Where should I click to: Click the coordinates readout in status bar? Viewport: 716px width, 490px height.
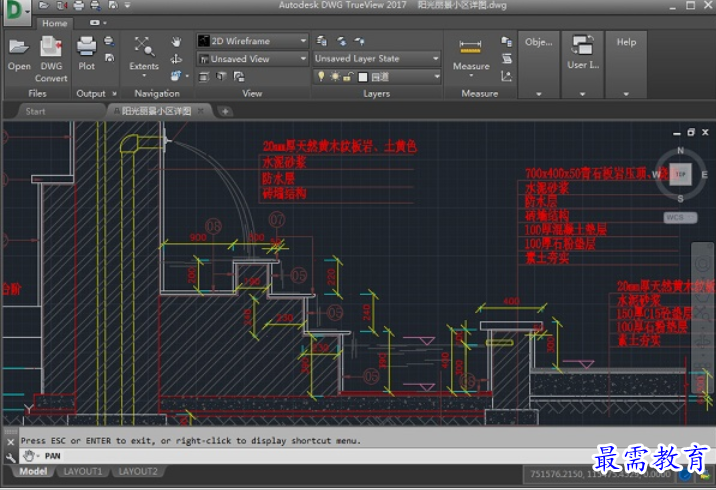[600, 474]
